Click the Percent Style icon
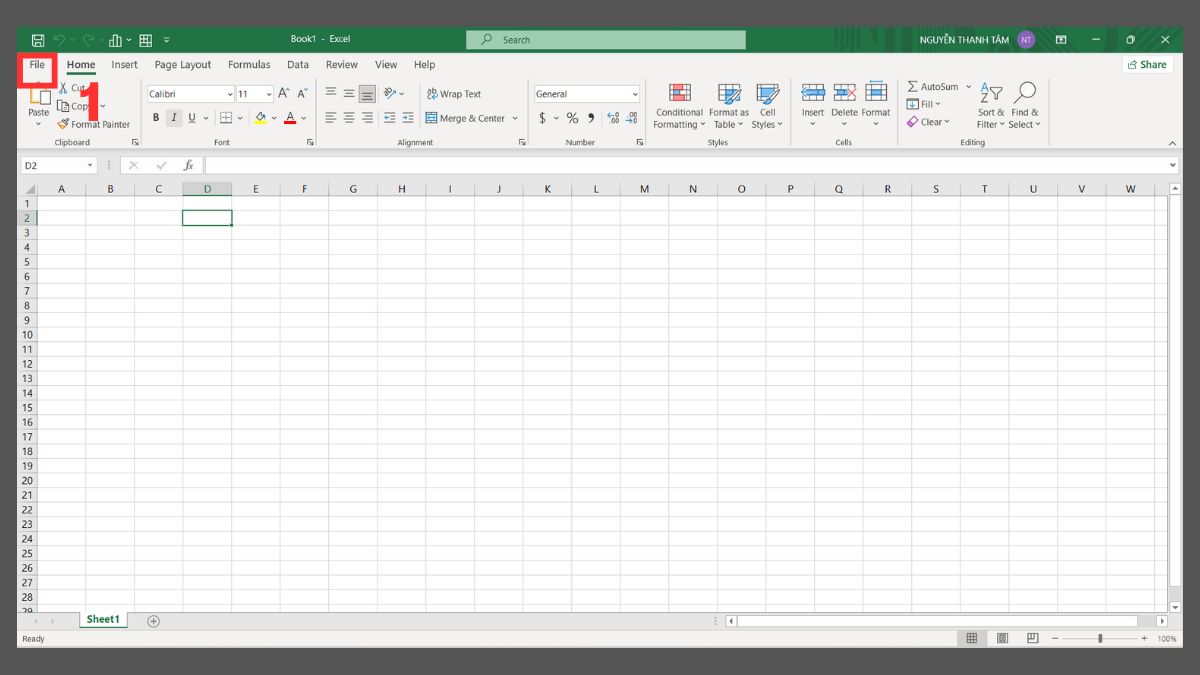 point(572,117)
